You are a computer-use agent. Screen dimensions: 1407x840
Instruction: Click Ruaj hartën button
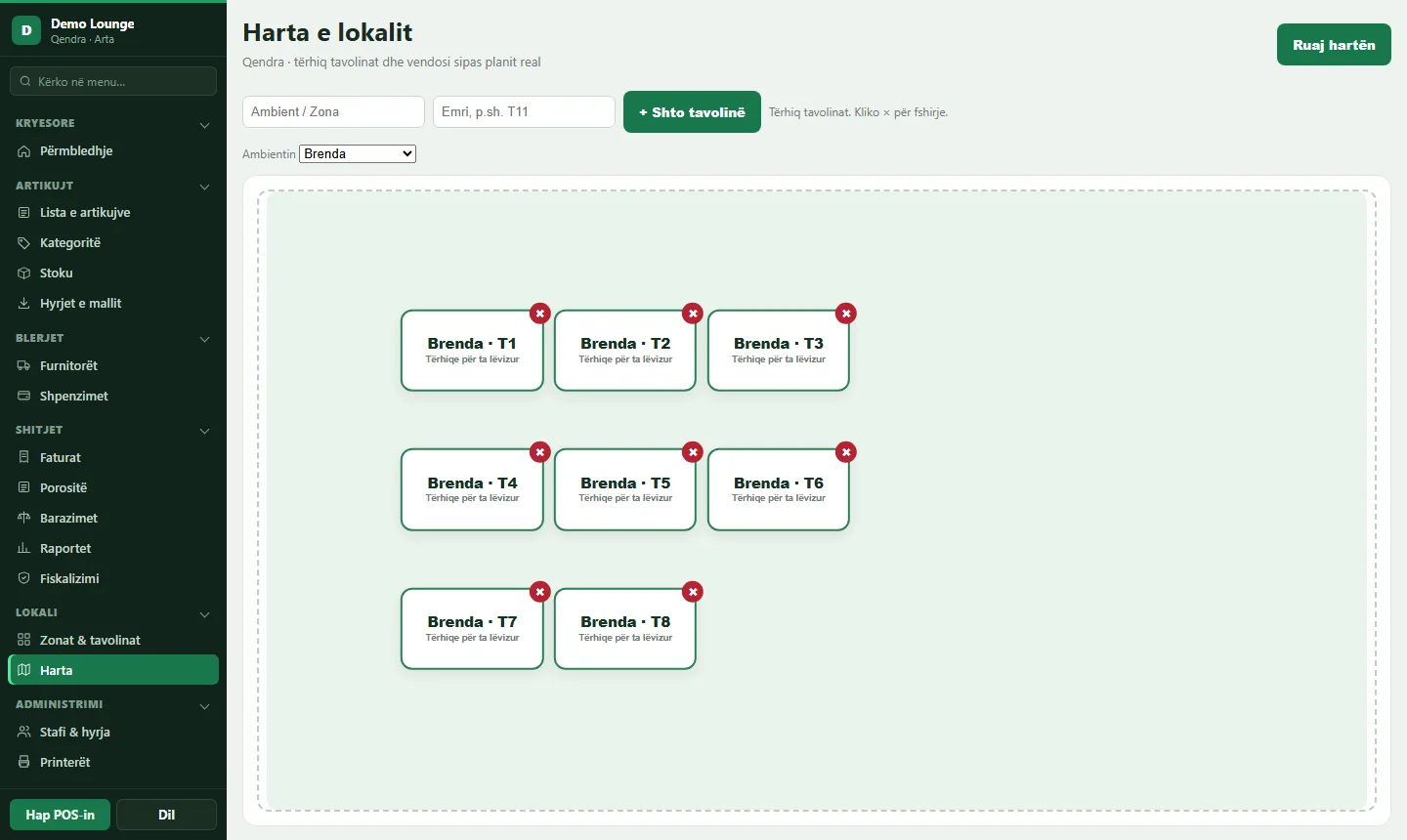[x=1334, y=45]
